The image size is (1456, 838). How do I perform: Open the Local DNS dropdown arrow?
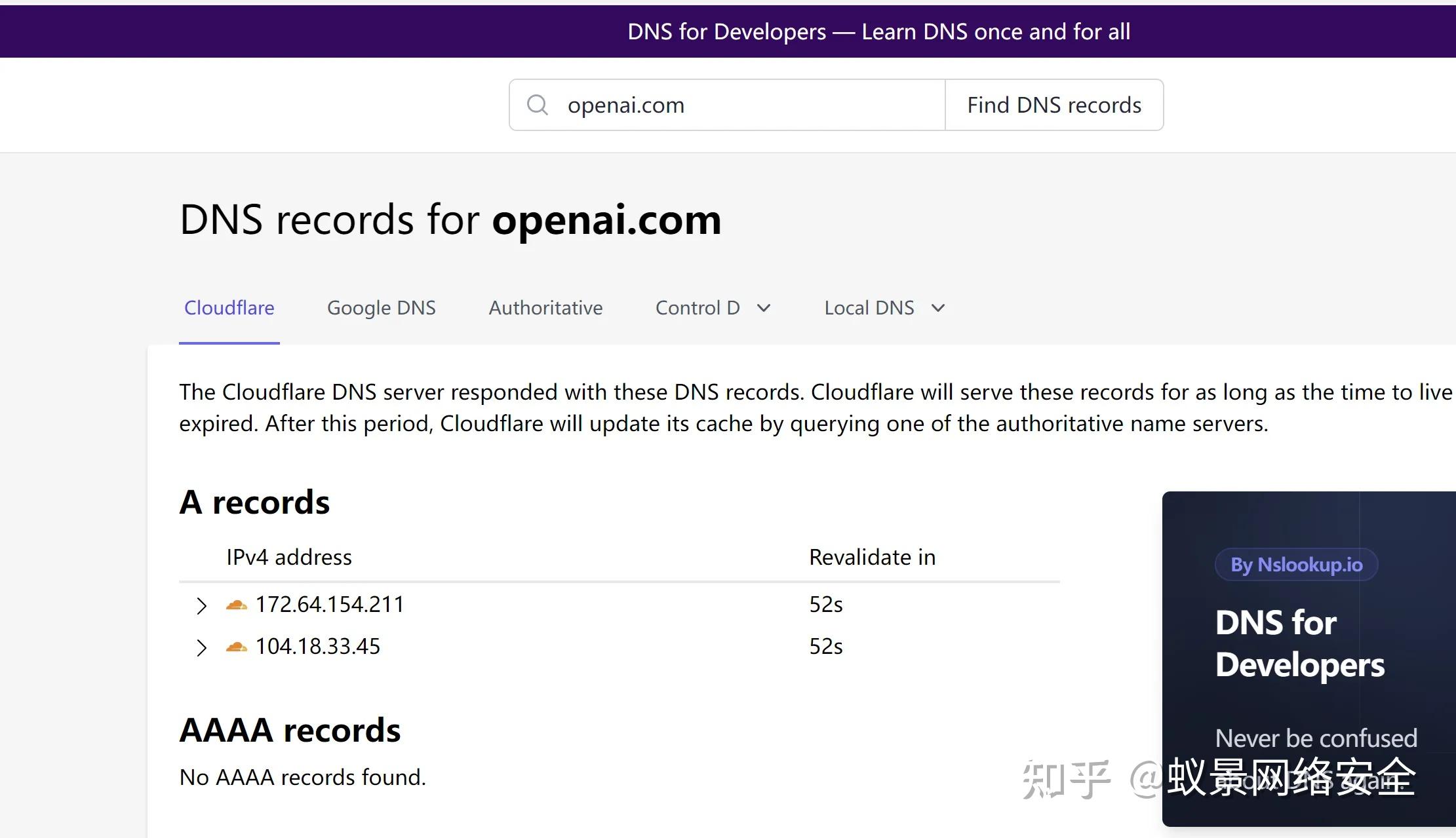[x=938, y=308]
